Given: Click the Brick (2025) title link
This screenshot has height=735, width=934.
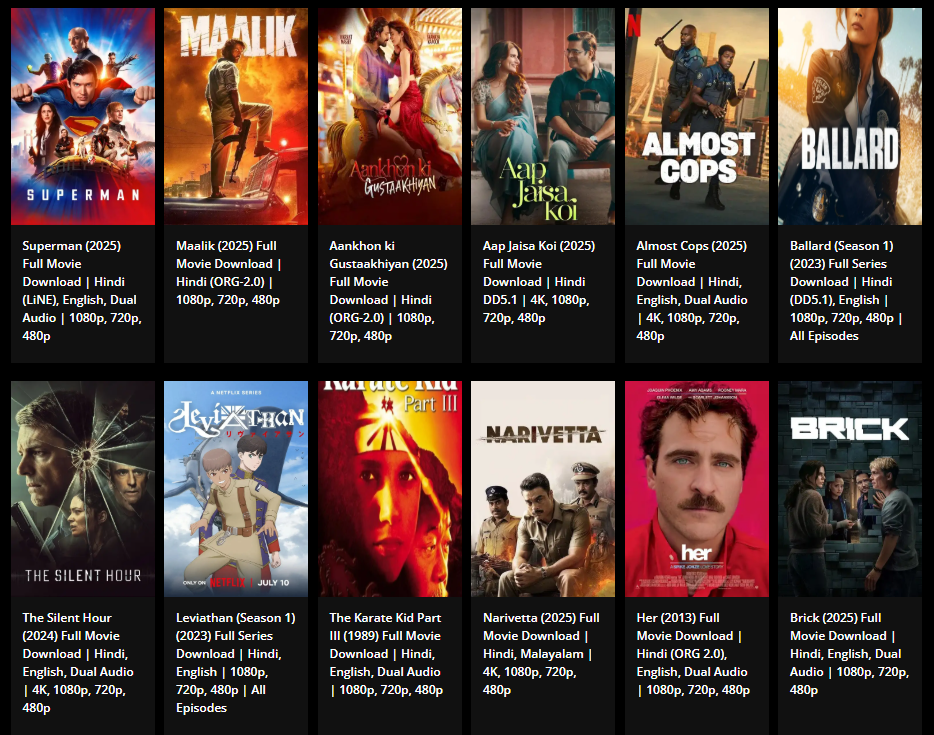Looking at the screenshot, I should click(849, 654).
